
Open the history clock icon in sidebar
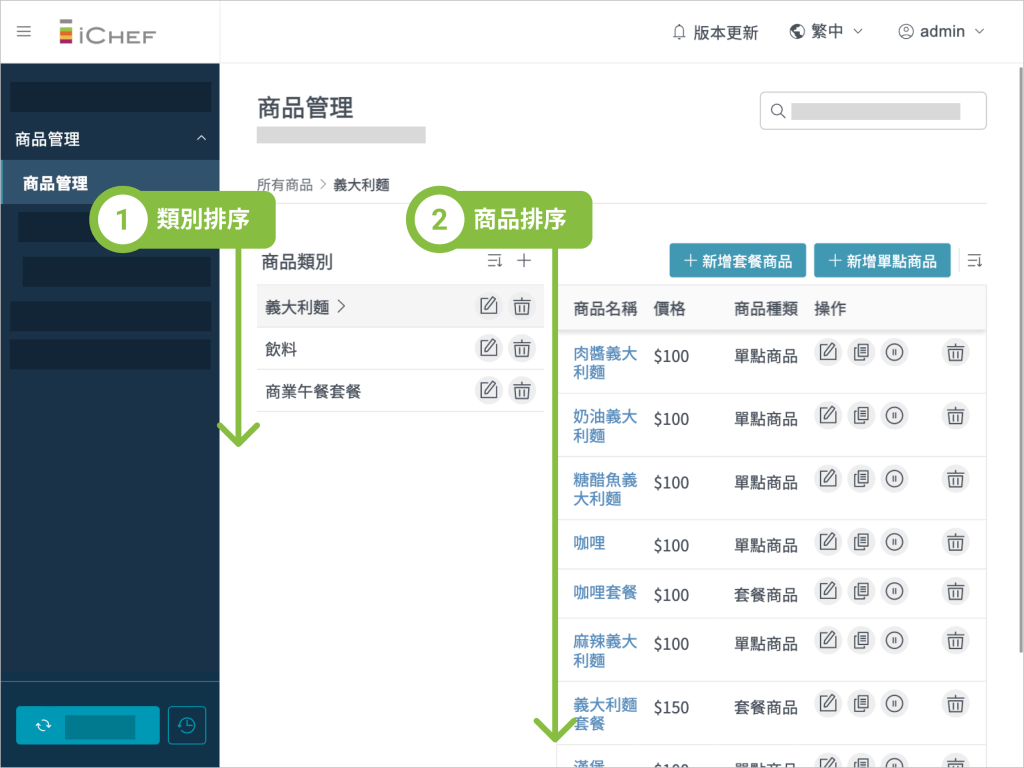click(x=187, y=725)
